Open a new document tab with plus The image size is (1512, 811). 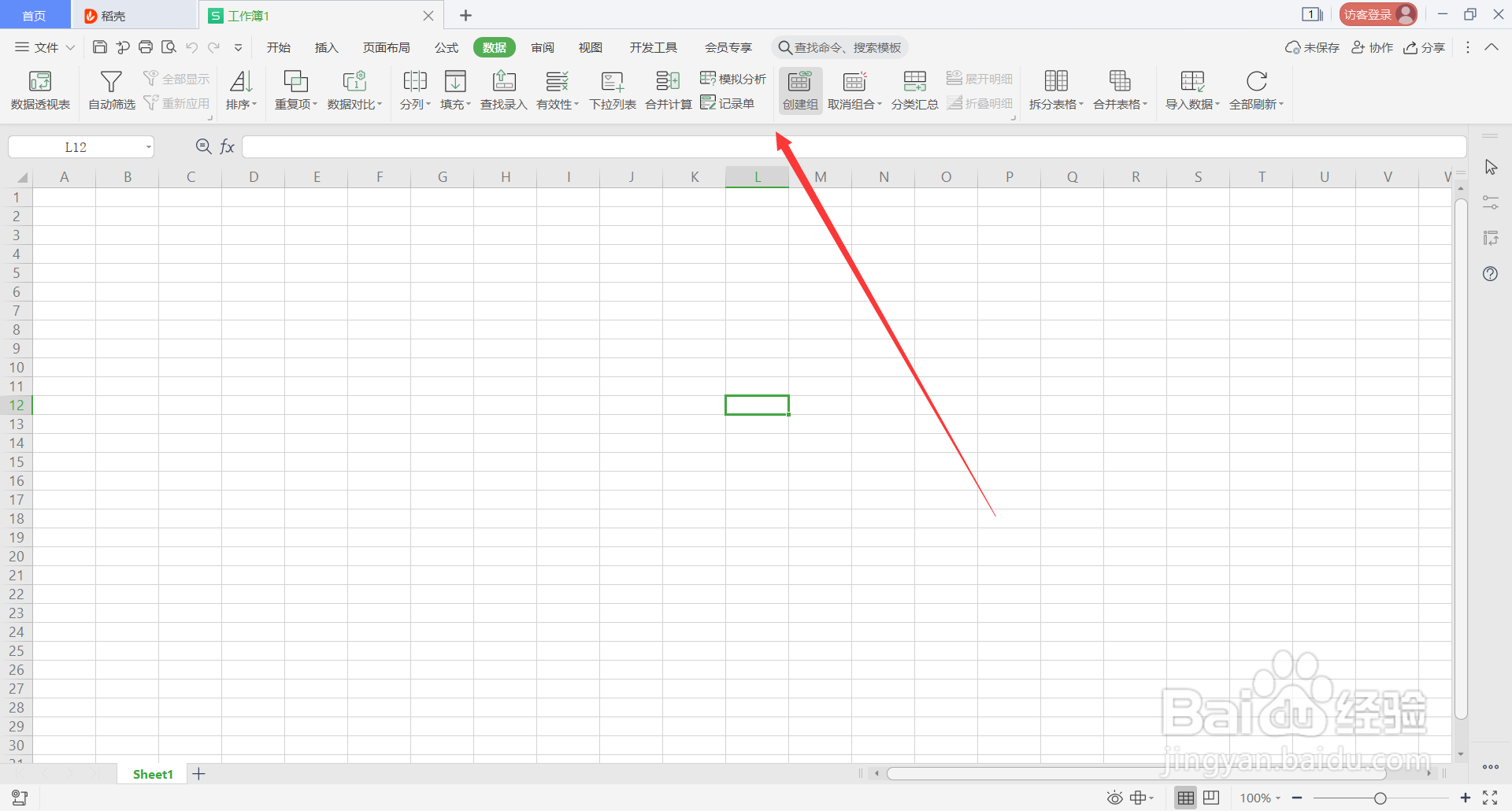tap(465, 15)
